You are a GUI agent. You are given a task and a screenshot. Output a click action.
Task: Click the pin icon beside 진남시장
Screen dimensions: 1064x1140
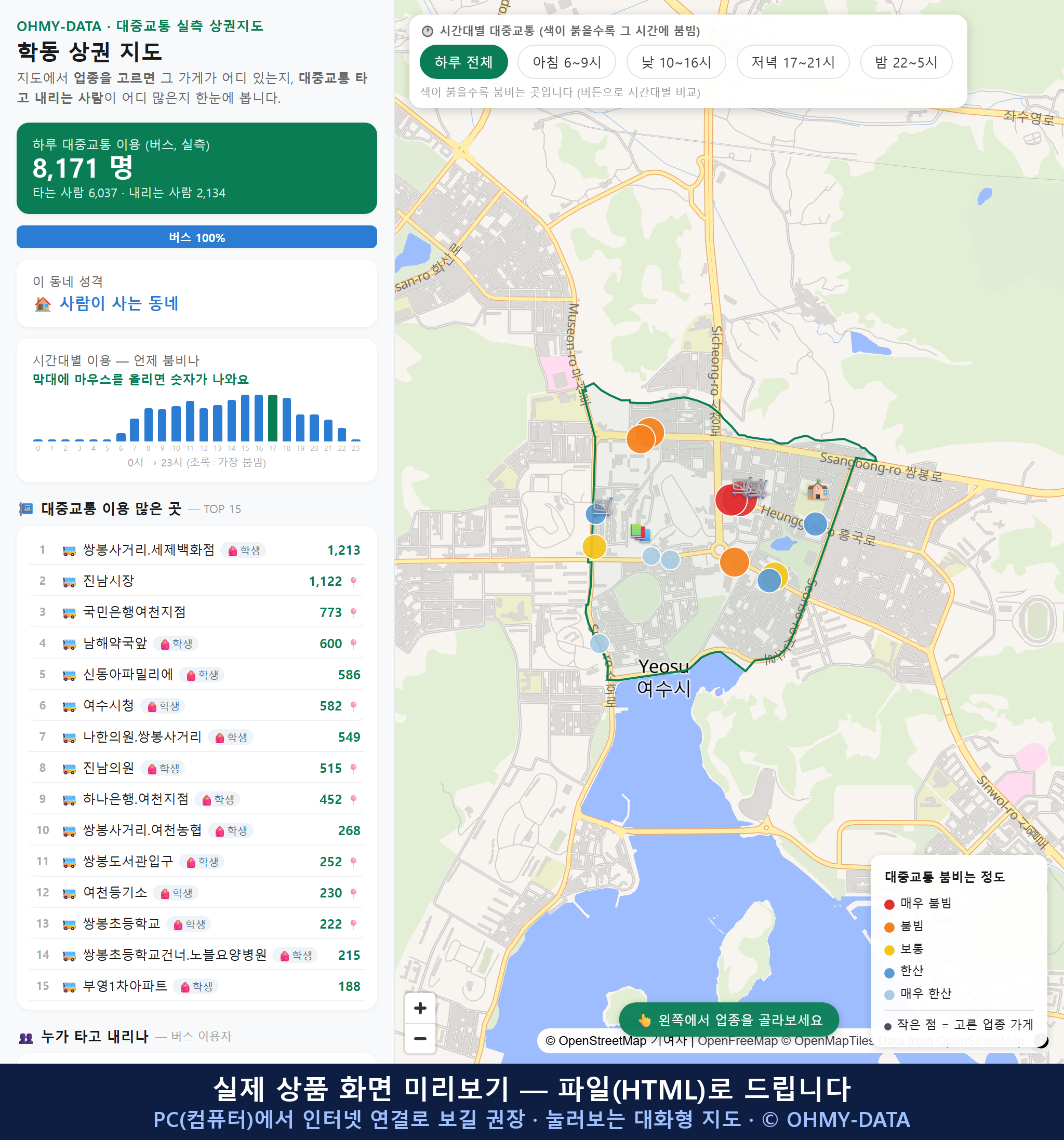pyautogui.click(x=353, y=582)
